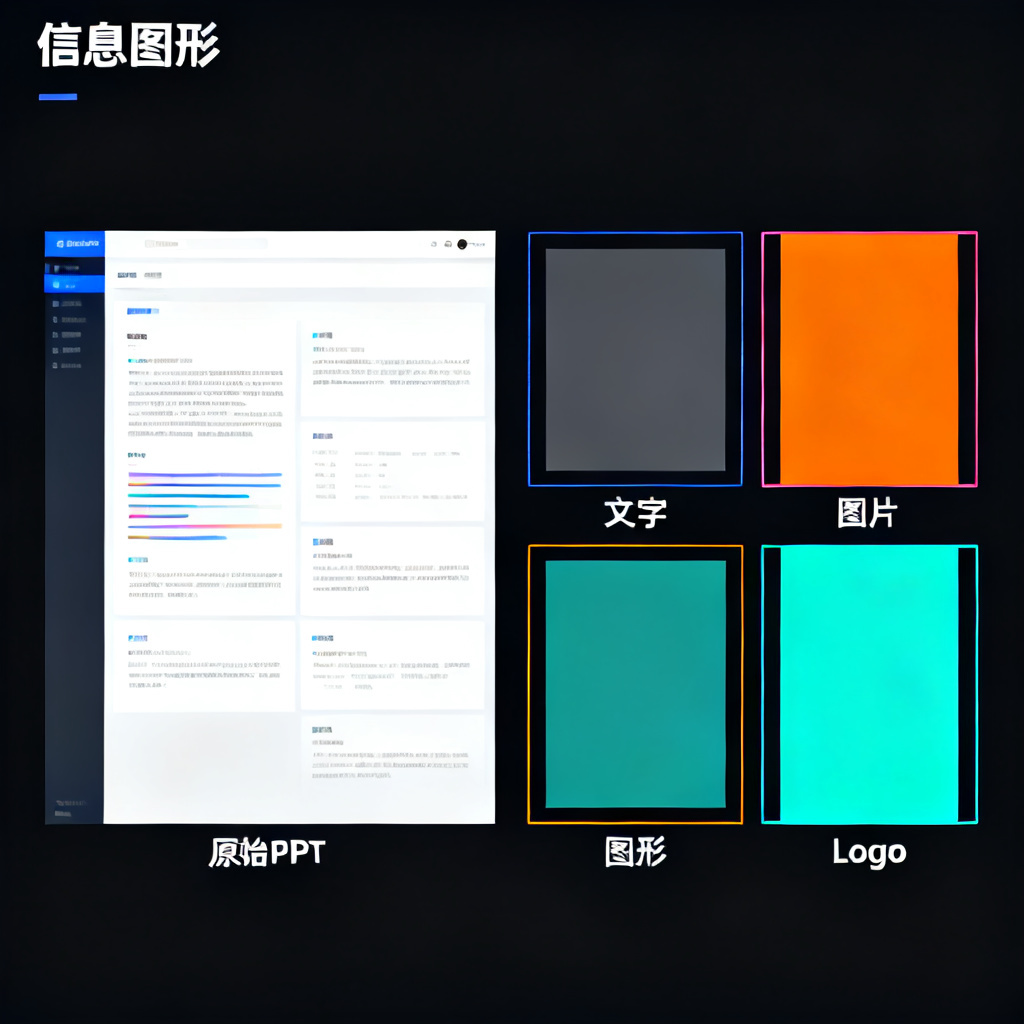Click the headset icon beside the avatar
The height and width of the screenshot is (1024, 1024).
pyautogui.click(x=448, y=244)
